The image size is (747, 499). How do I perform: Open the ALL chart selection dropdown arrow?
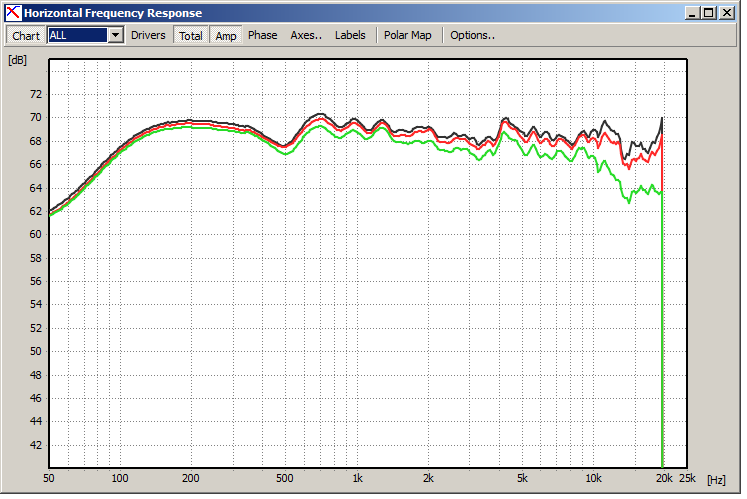coord(116,35)
